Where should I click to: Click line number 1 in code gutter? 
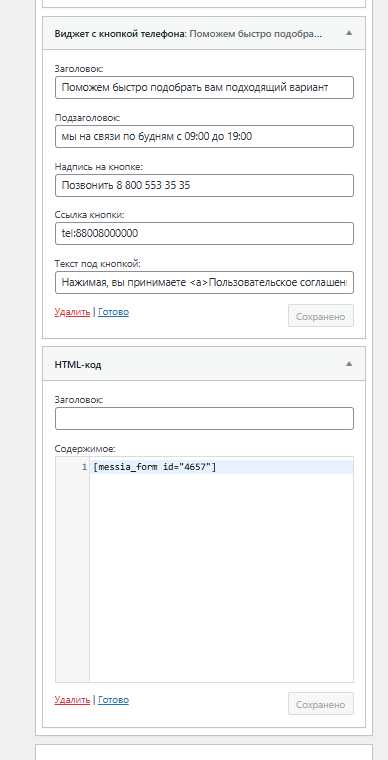coord(84,467)
